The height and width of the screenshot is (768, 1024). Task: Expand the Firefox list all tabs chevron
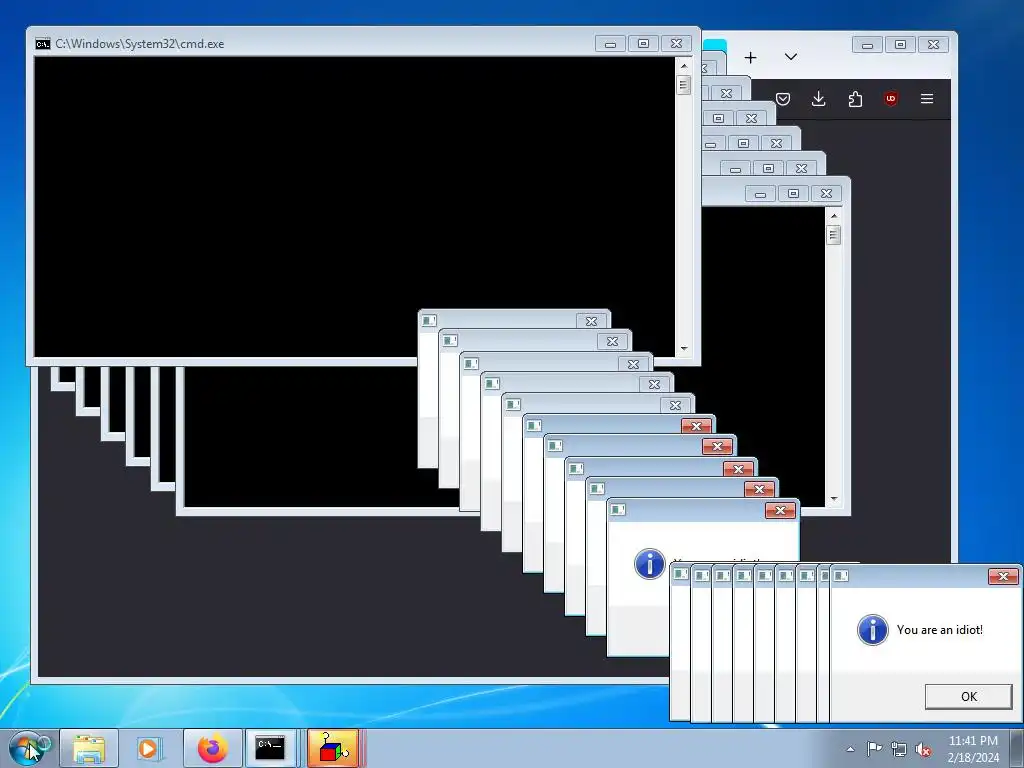click(791, 57)
